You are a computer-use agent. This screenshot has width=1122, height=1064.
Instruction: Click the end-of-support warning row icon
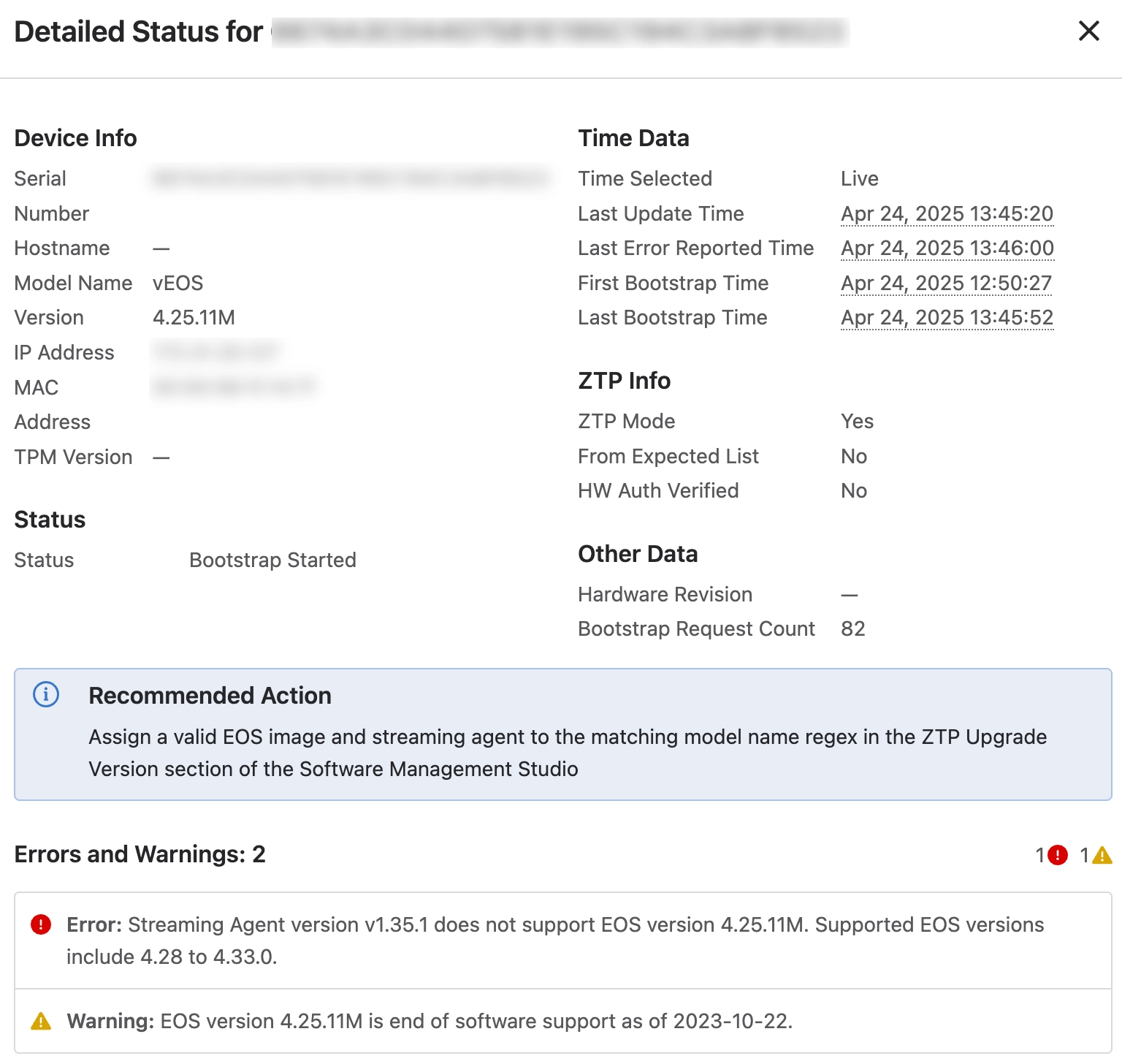[41, 1021]
